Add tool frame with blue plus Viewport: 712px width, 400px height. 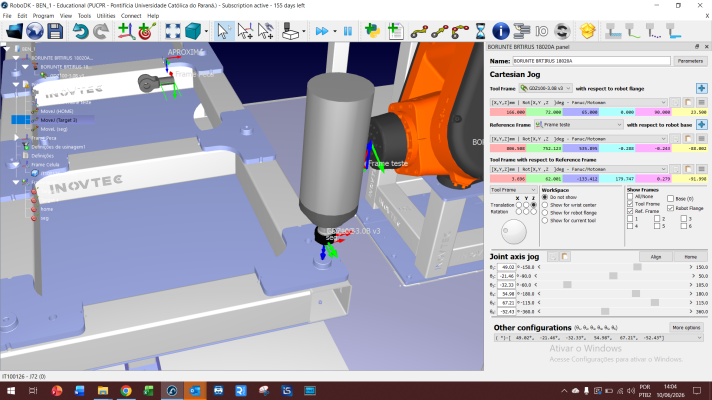click(x=702, y=89)
